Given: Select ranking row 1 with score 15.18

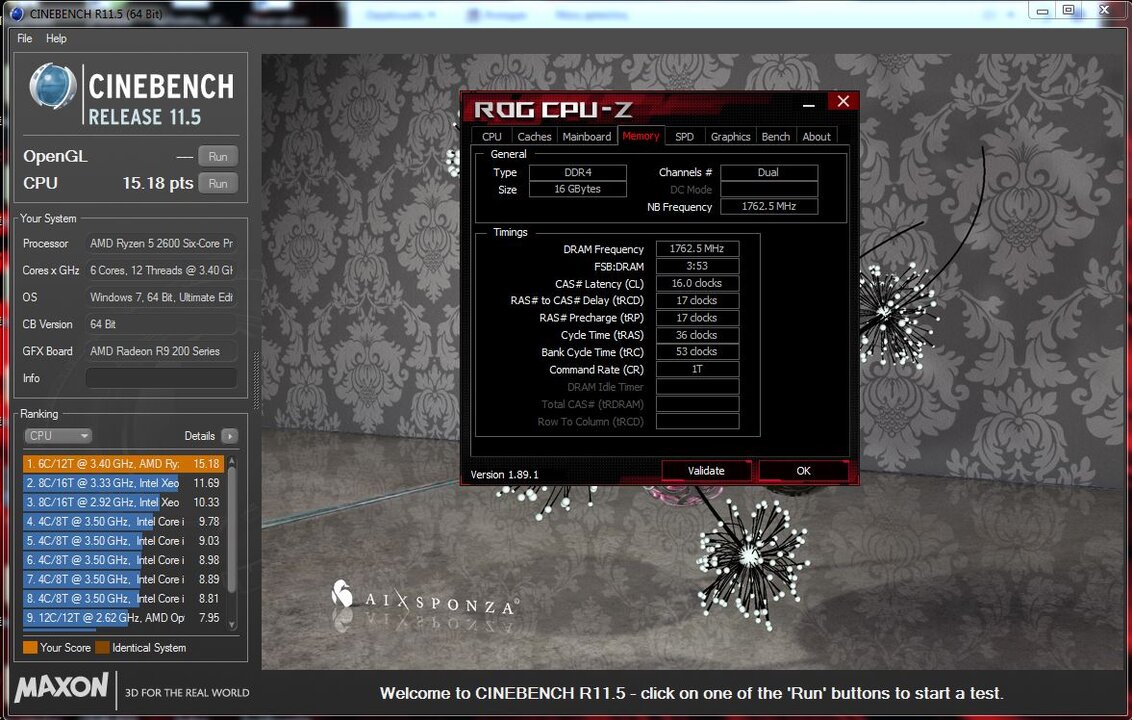Looking at the screenshot, I should [123, 464].
